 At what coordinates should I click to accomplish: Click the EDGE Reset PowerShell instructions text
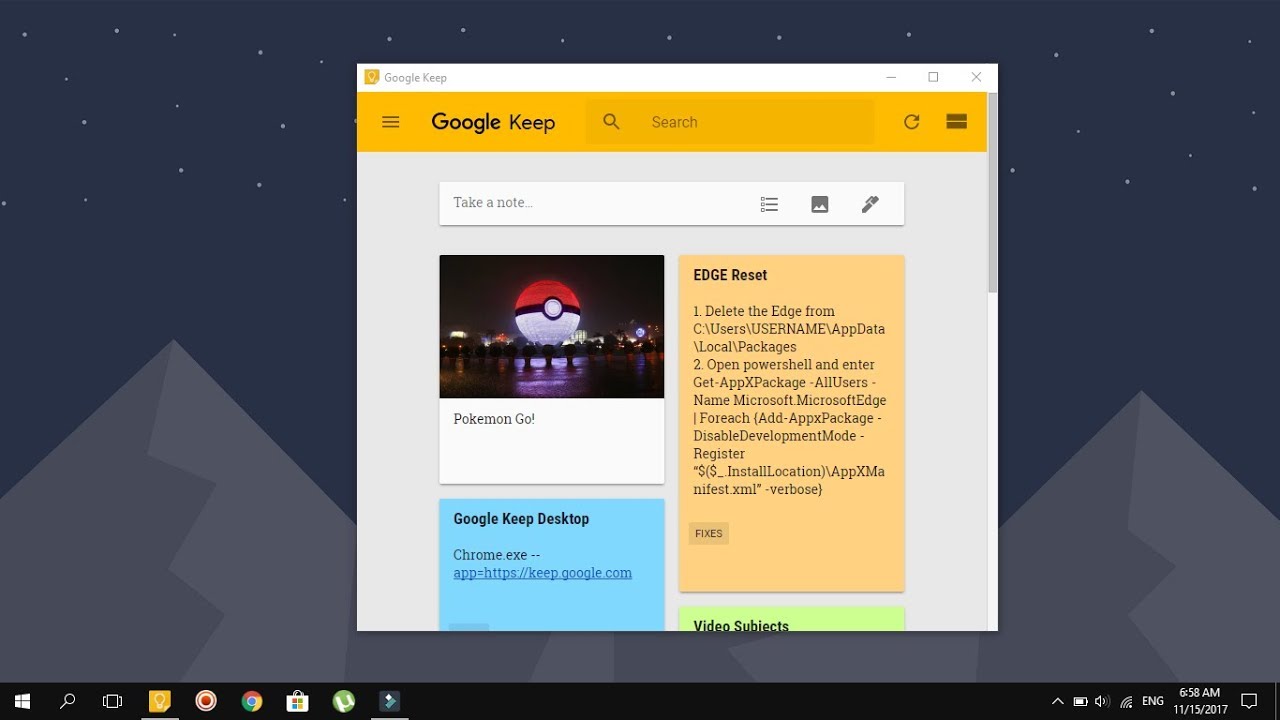pyautogui.click(x=790, y=400)
